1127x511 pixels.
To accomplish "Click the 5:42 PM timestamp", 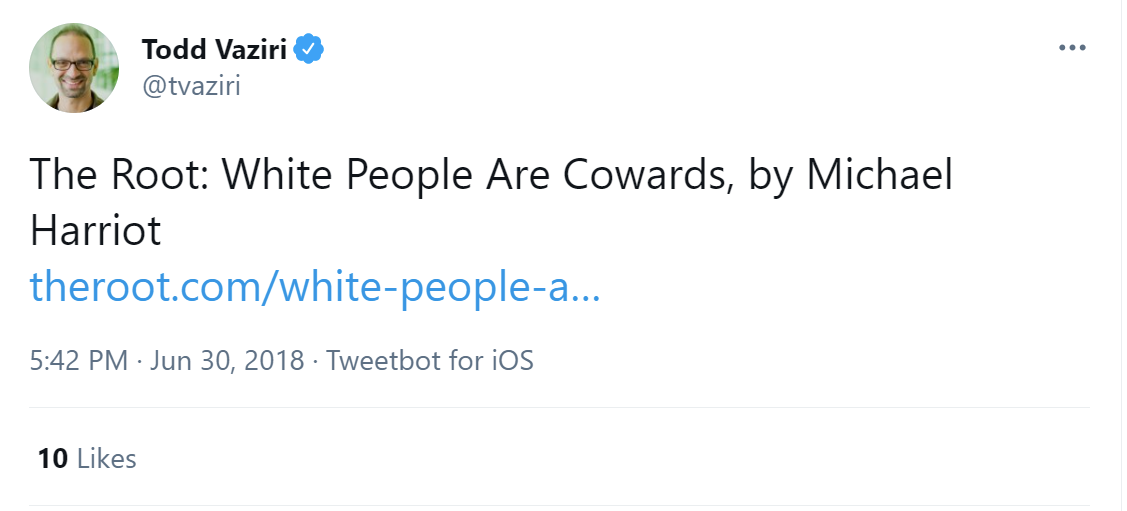I will pos(78,360).
